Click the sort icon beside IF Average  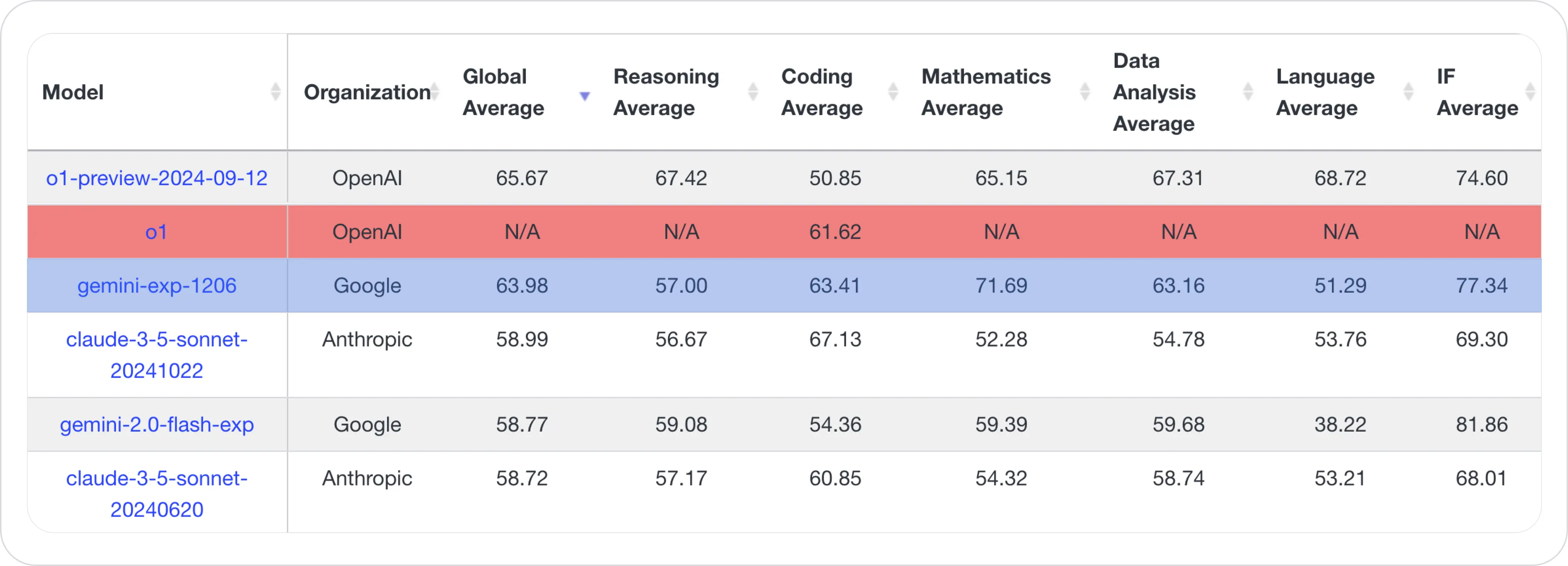(1529, 92)
